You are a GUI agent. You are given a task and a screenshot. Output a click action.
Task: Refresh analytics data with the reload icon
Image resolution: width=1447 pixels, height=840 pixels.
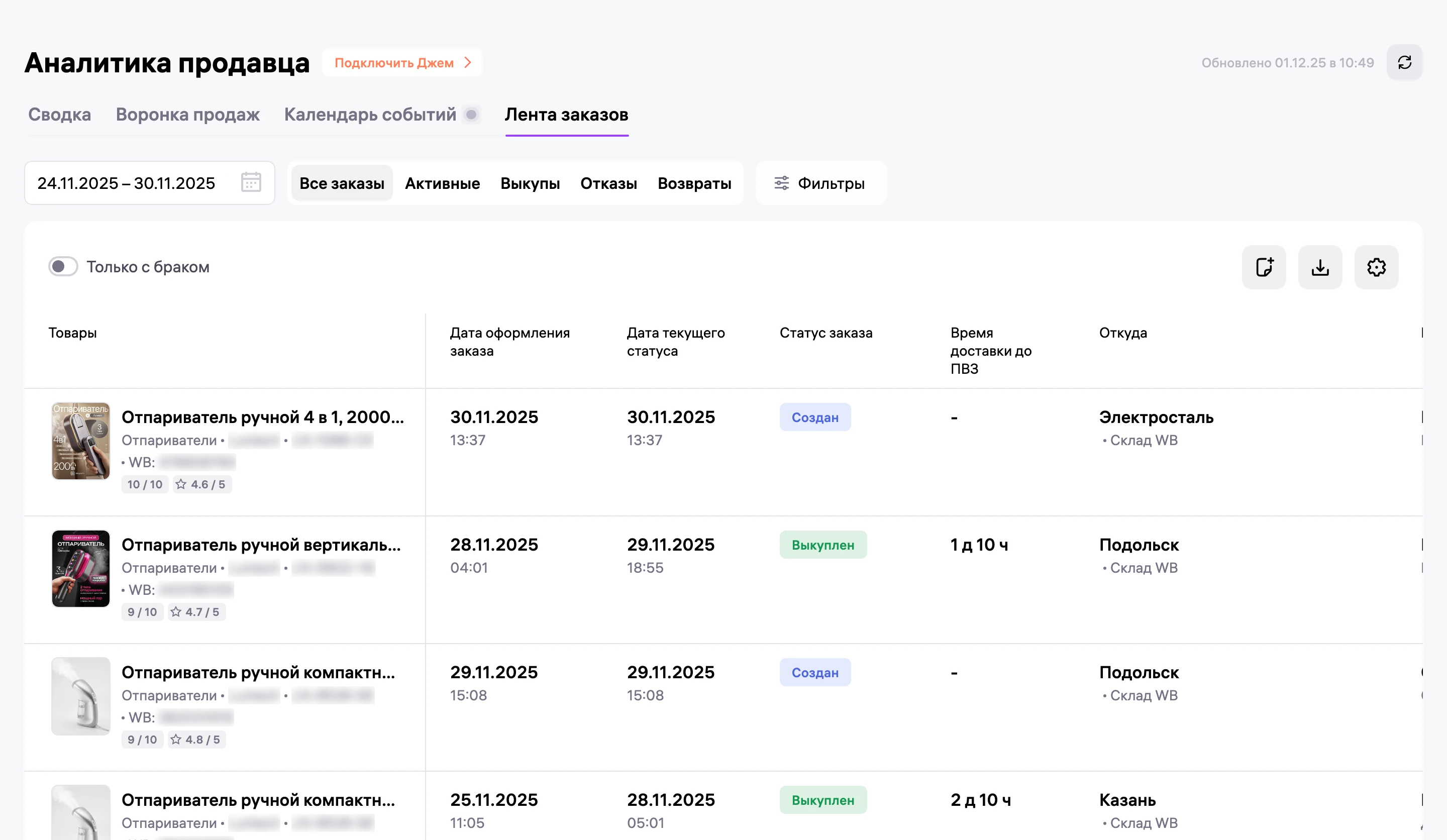coord(1404,63)
